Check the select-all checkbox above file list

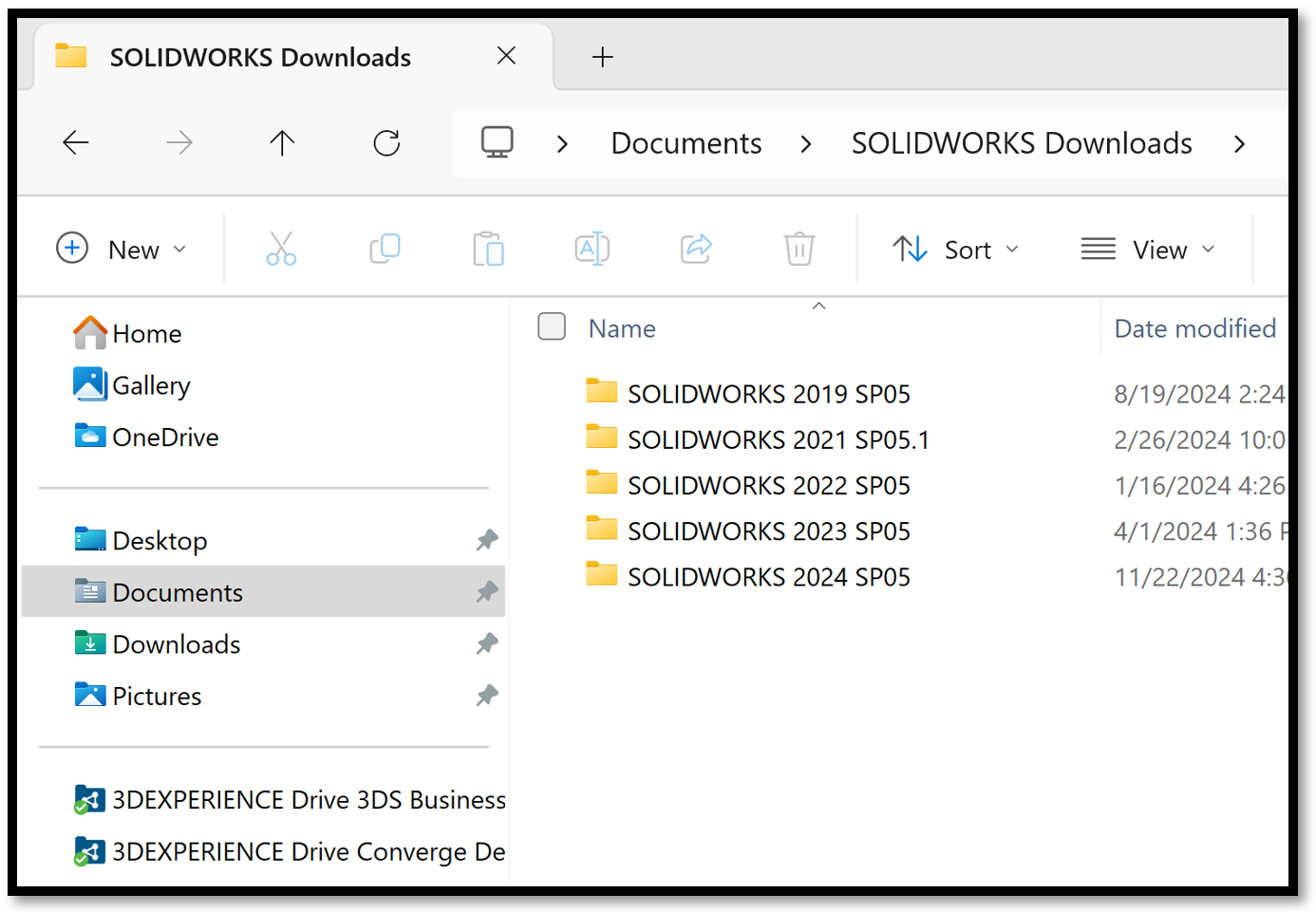[552, 326]
